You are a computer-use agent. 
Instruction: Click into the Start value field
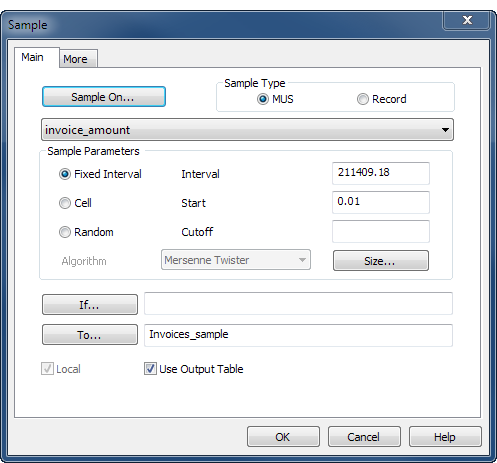(x=381, y=202)
